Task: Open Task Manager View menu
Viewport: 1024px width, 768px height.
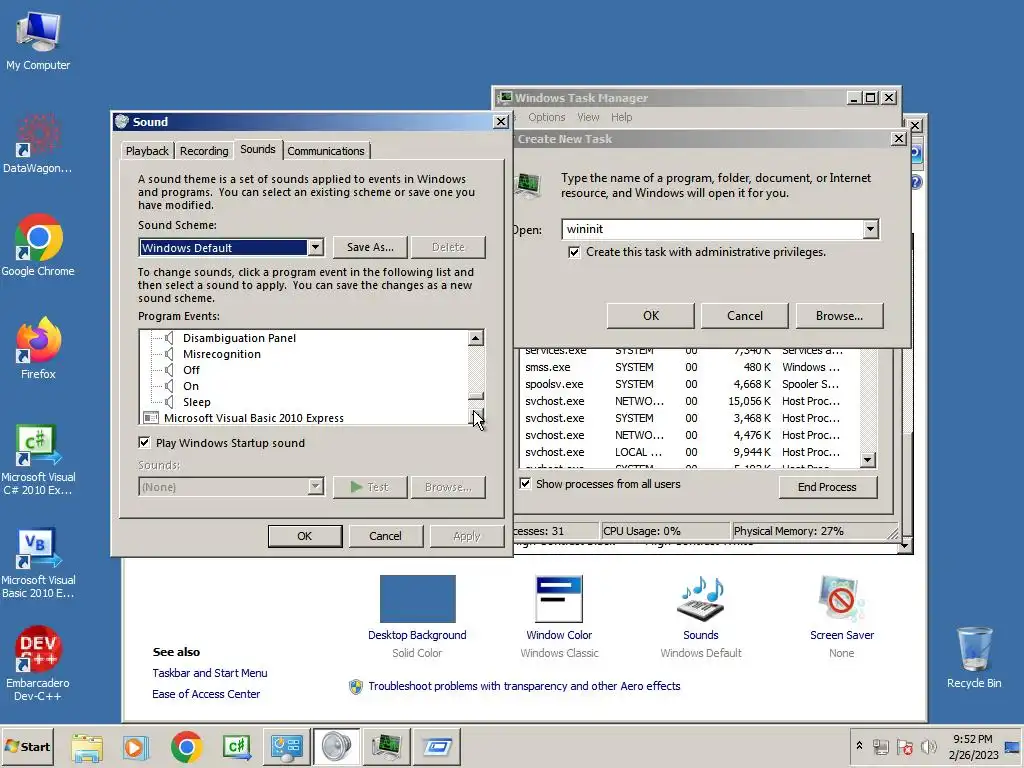Action: click(x=588, y=117)
